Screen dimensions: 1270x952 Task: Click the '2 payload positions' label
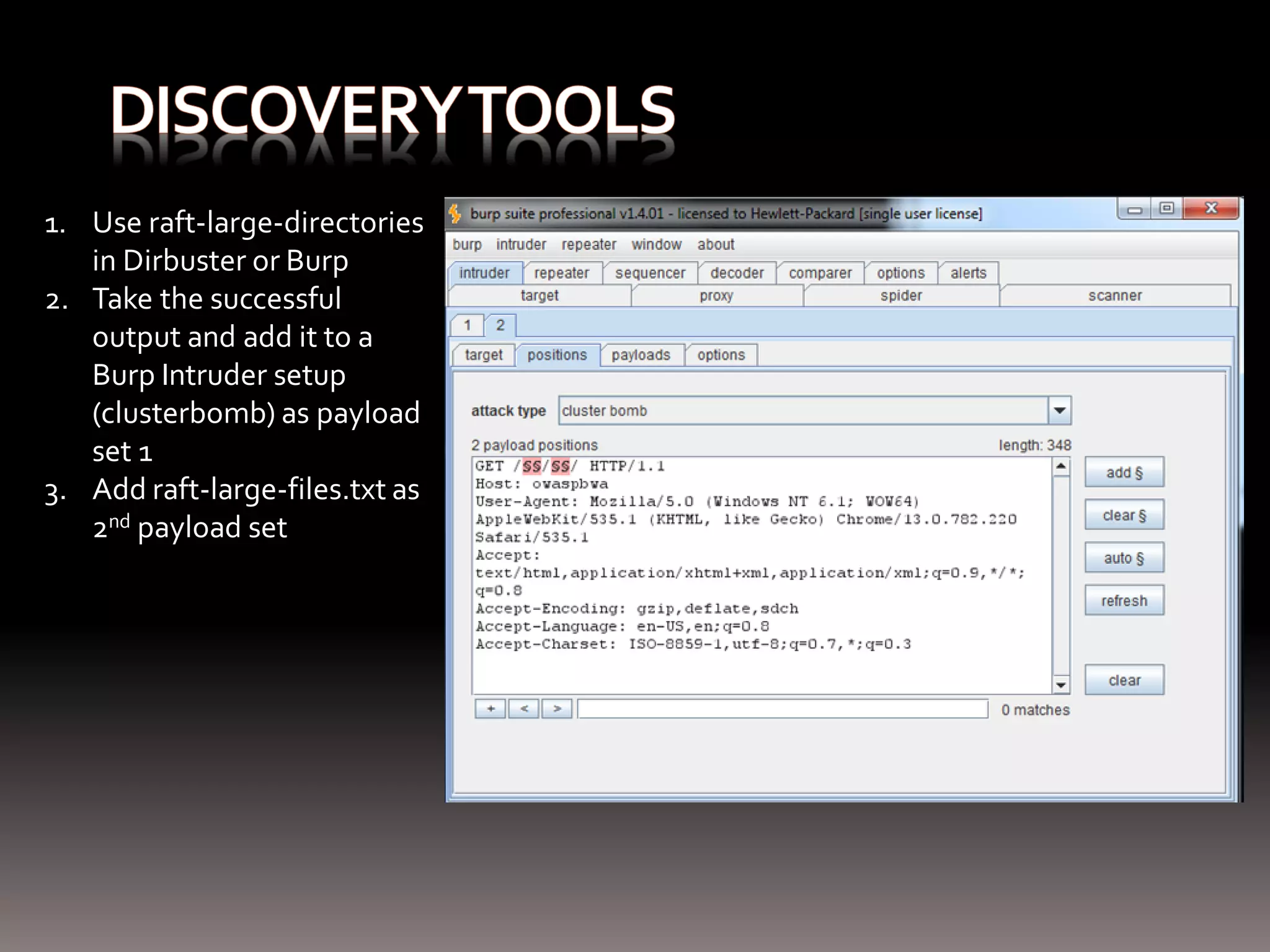tap(534, 445)
